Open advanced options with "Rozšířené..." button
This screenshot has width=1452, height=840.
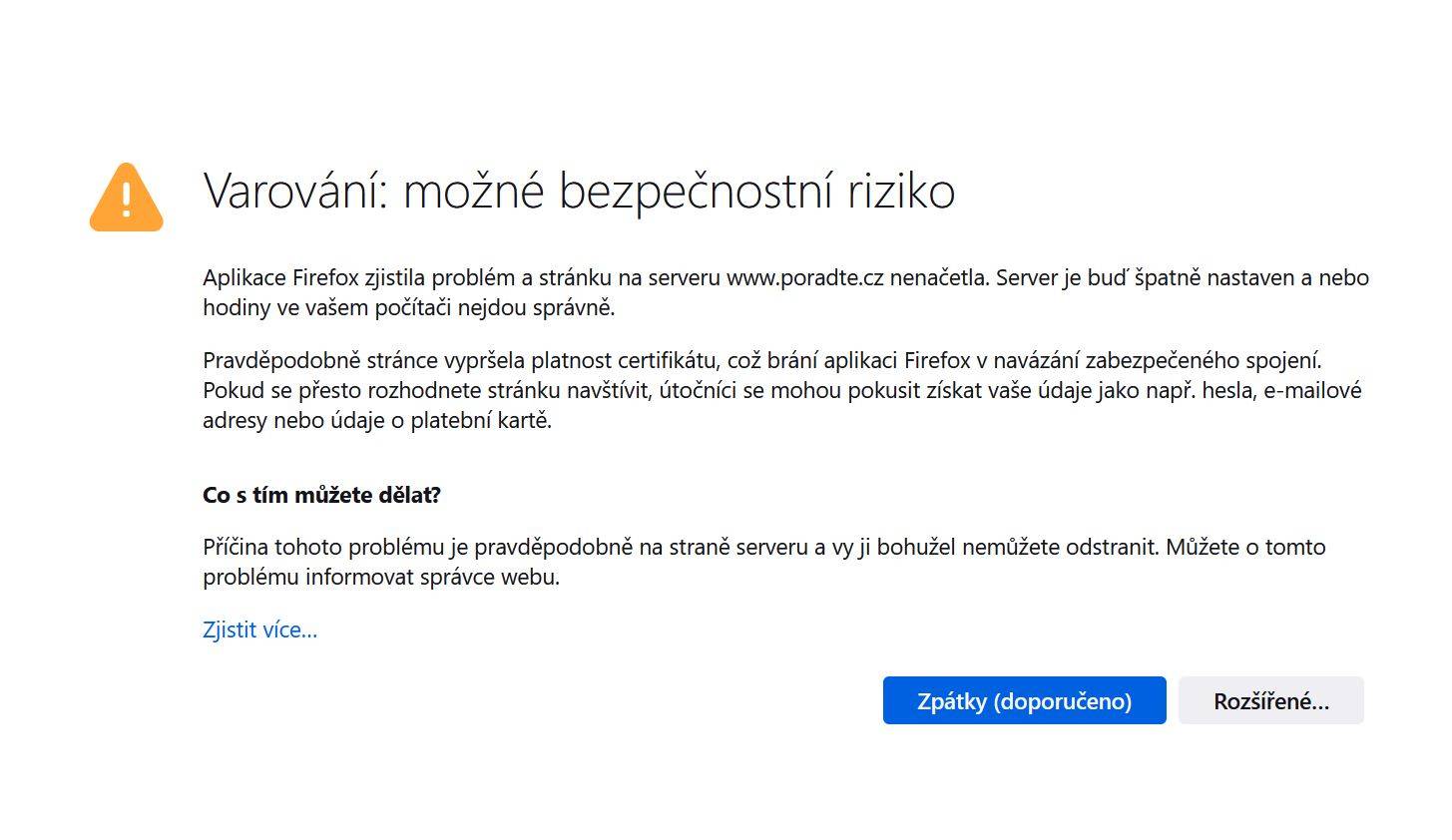(x=1270, y=700)
